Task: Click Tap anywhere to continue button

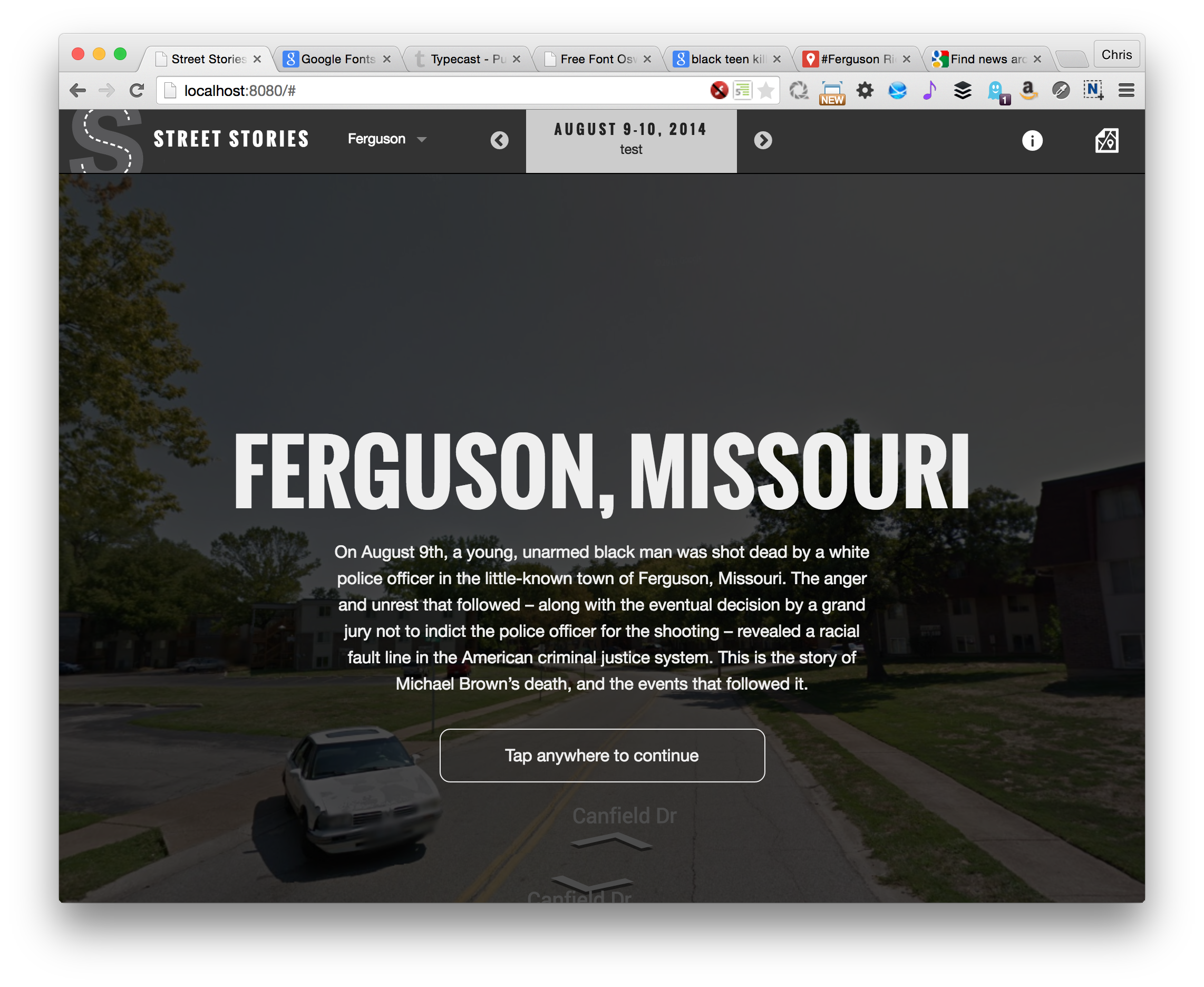Action: pos(602,755)
